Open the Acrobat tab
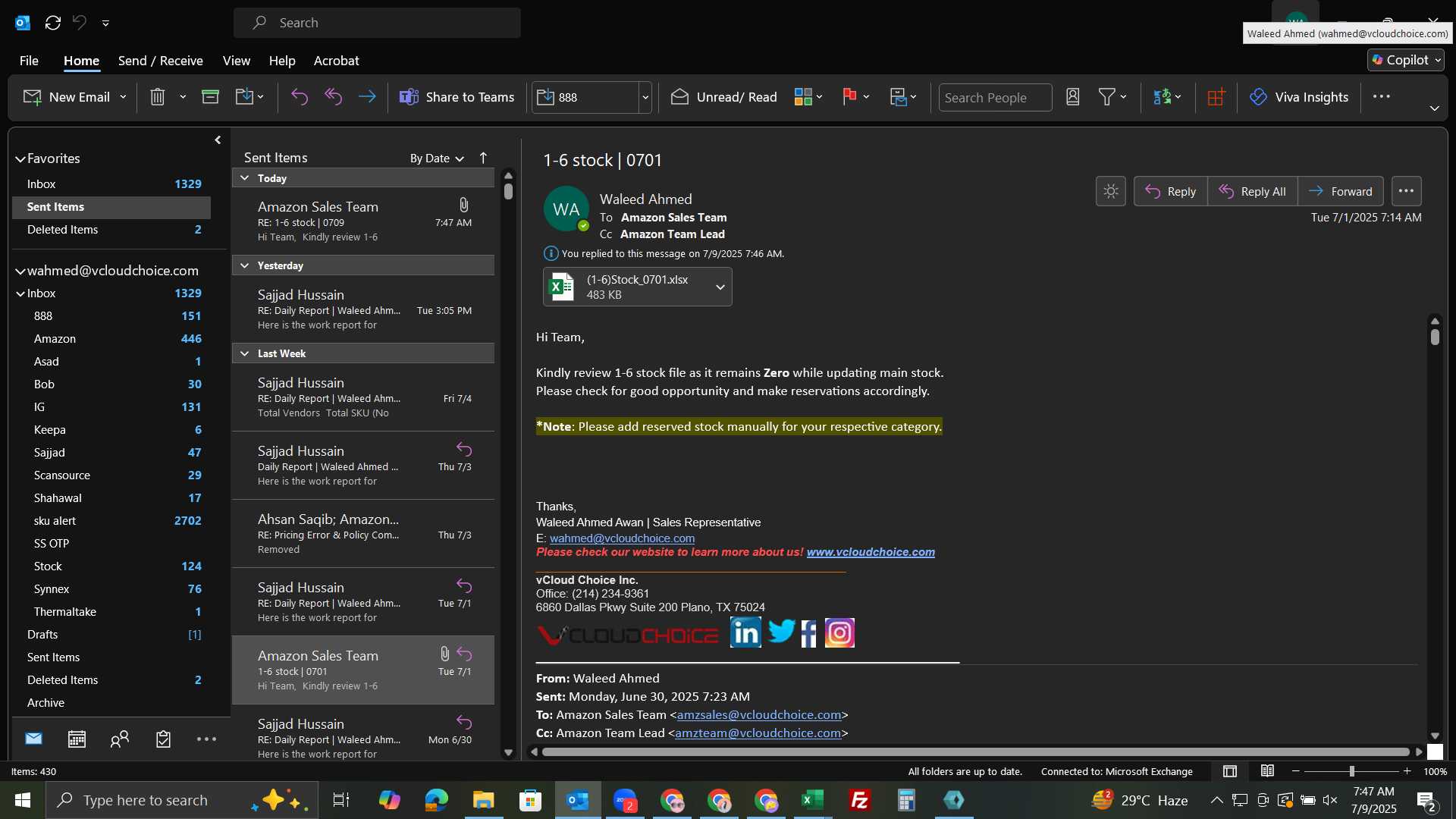Image resolution: width=1456 pixels, height=819 pixels. coord(336,61)
